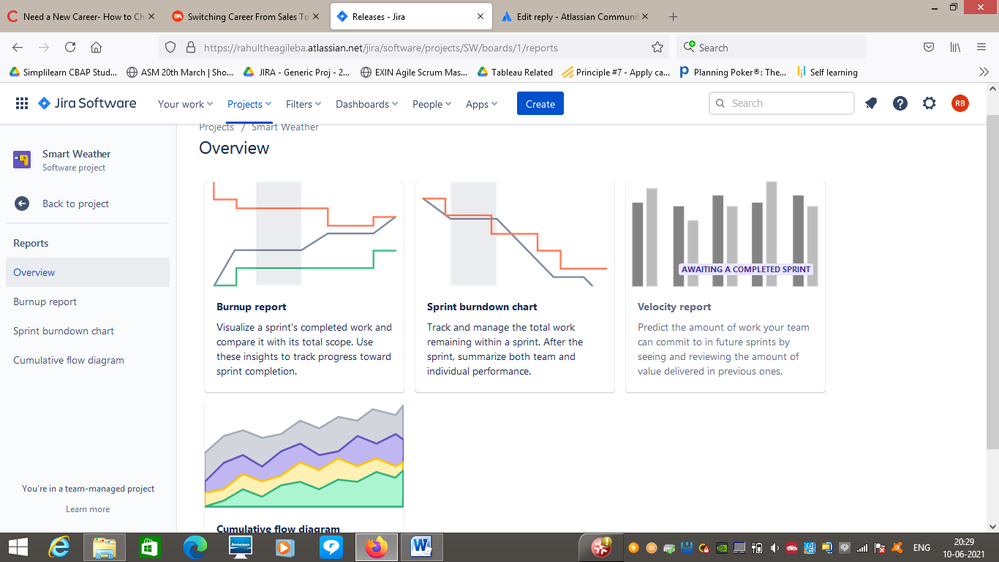999x562 pixels.
Task: Open the notifications bell icon
Action: [x=871, y=103]
